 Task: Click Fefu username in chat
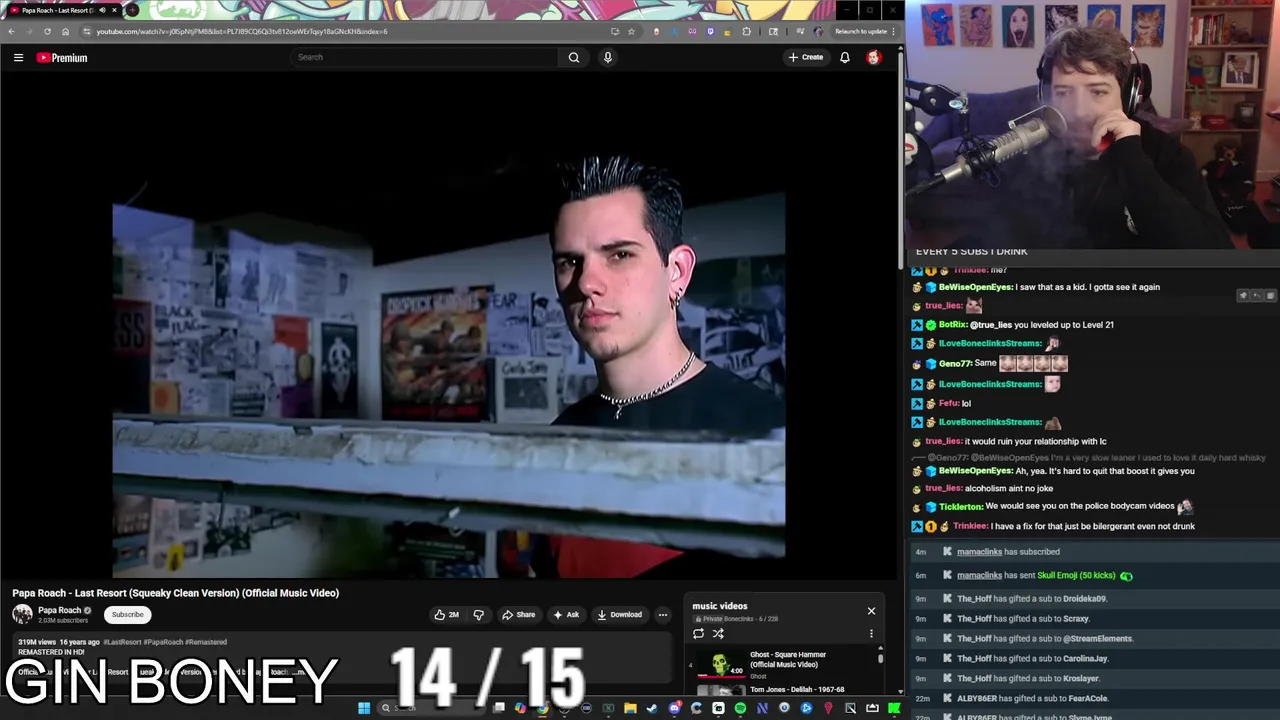948,403
